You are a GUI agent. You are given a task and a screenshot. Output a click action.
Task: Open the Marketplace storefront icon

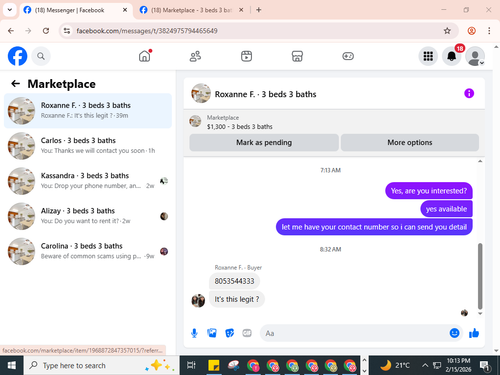[x=297, y=56]
